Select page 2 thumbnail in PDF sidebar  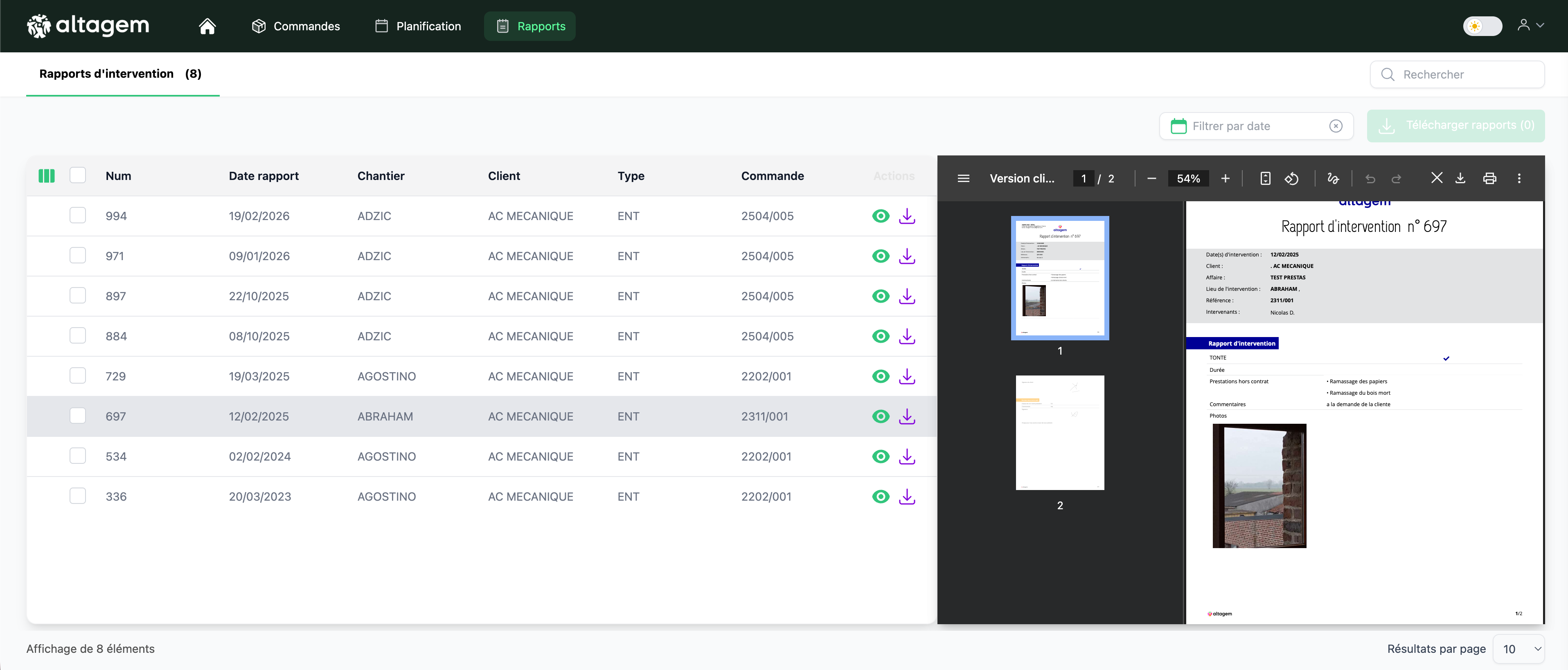pos(1060,433)
